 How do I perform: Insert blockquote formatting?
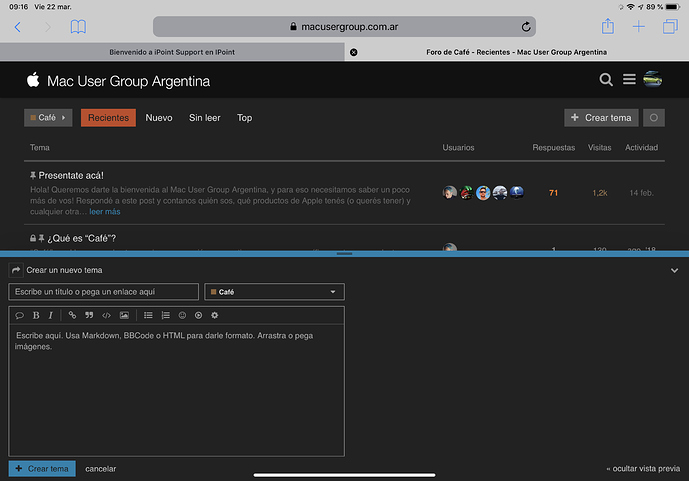(x=89, y=315)
